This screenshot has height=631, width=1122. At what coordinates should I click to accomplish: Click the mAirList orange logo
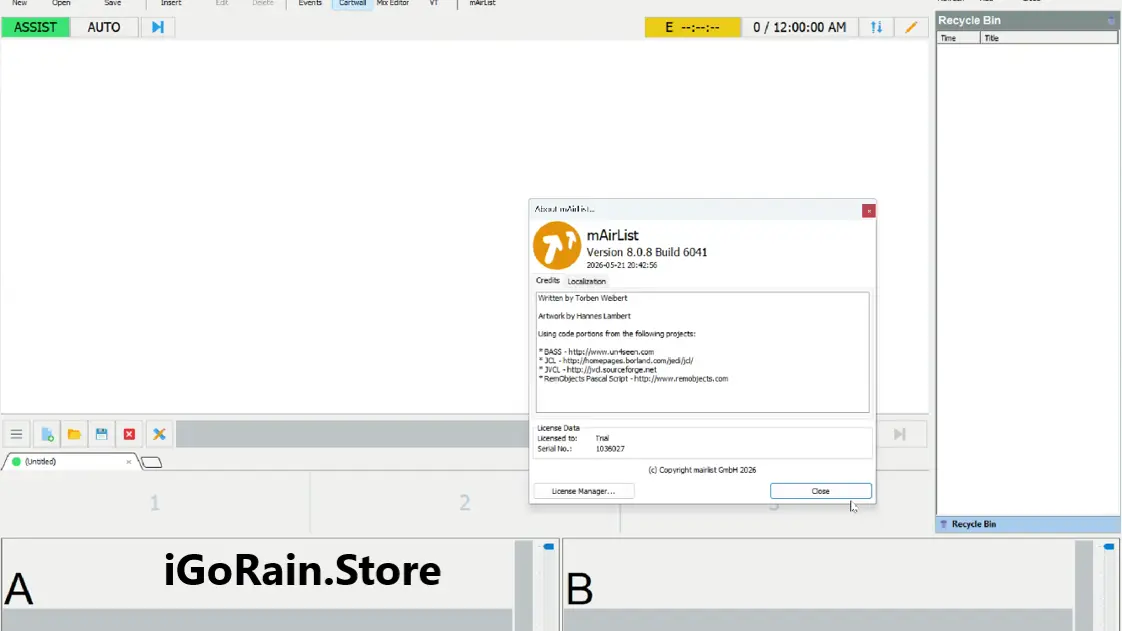click(x=557, y=245)
